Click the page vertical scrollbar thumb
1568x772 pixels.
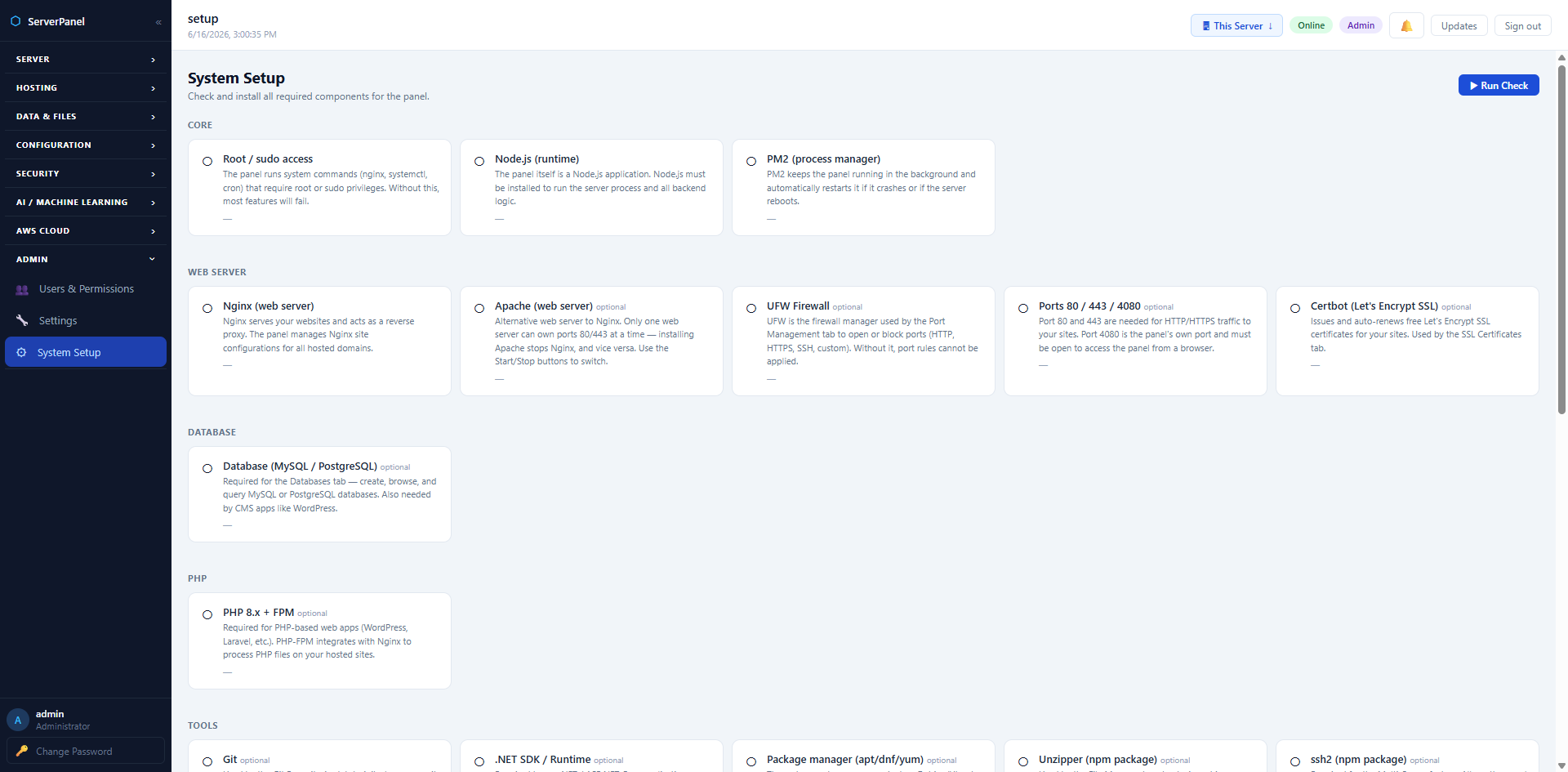(1561, 240)
